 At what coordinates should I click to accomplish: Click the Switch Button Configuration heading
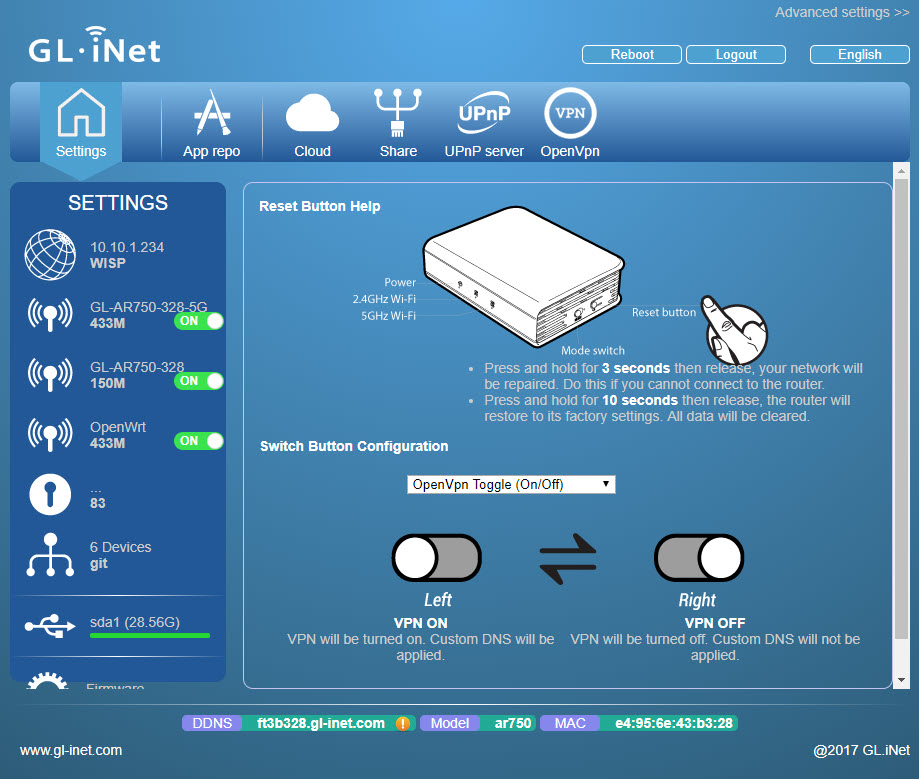(x=354, y=446)
